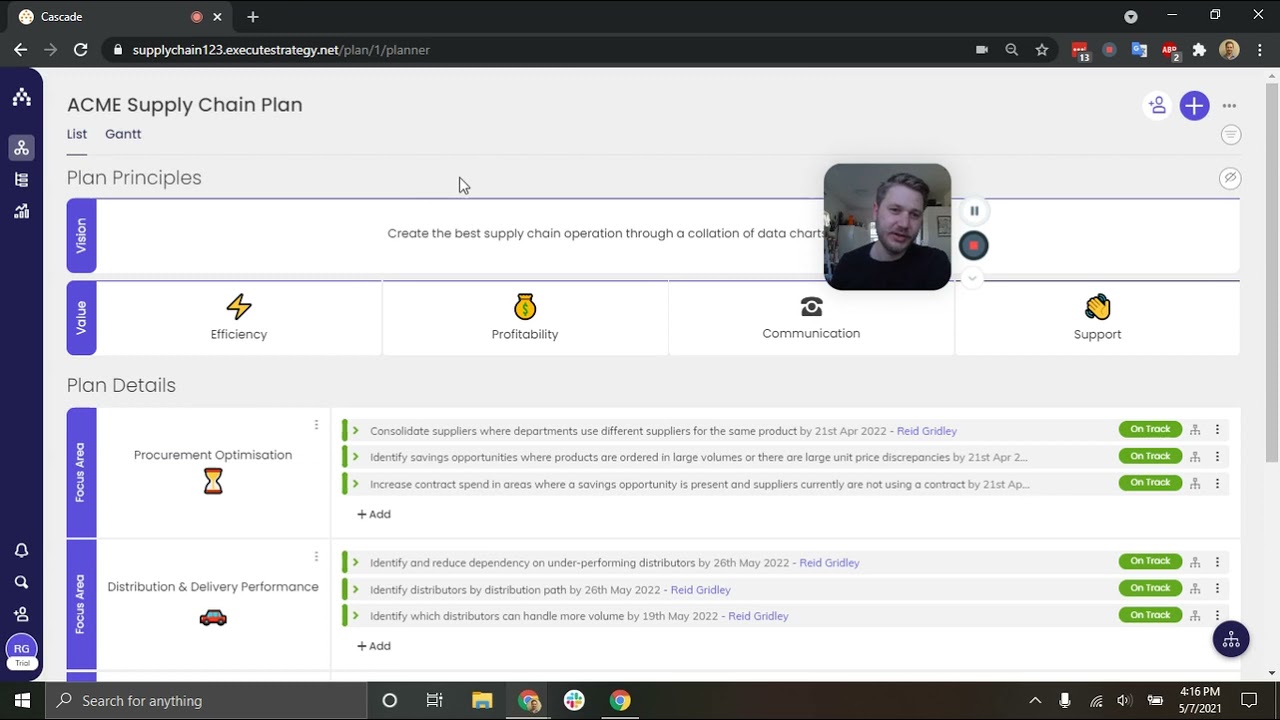Open the Chrome profile dropdown arrow in title bar
Image resolution: width=1280 pixels, height=720 pixels.
(x=1131, y=17)
